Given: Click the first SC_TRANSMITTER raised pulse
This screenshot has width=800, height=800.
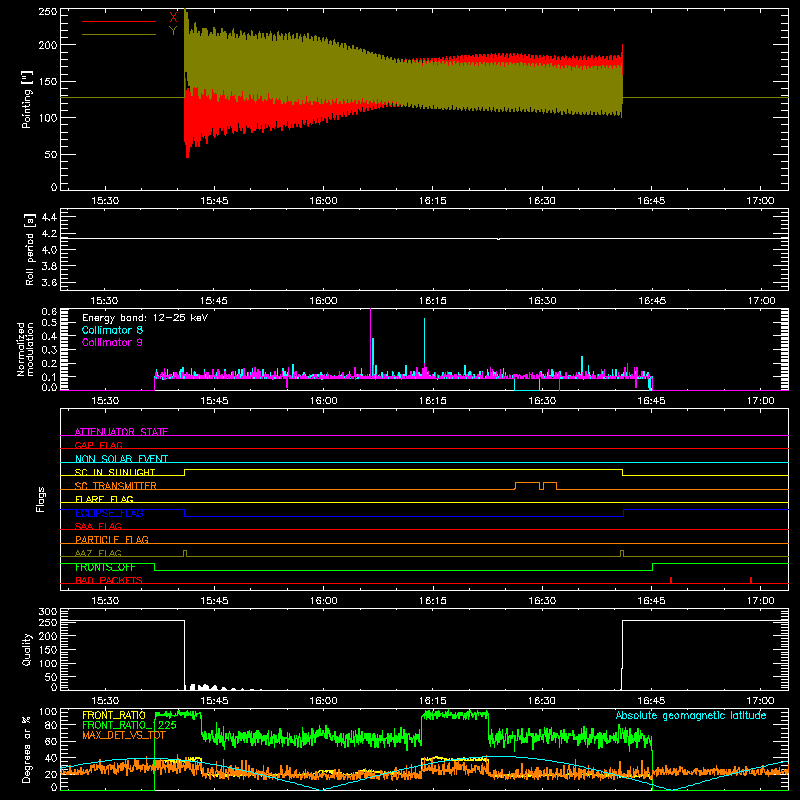Looking at the screenshot, I should pyautogui.click(x=528, y=485).
